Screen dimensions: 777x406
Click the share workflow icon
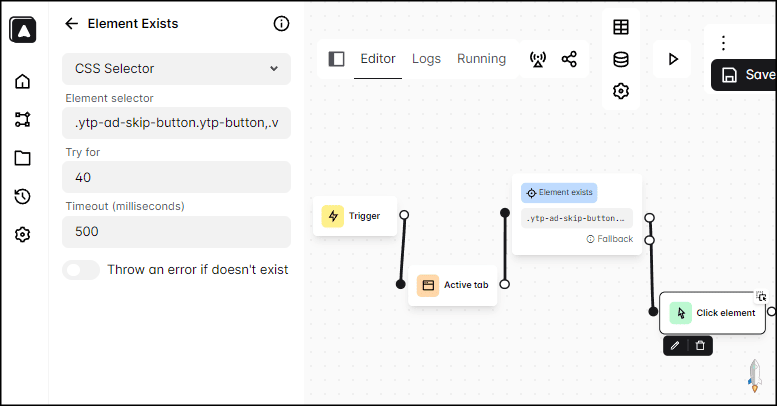[569, 59]
